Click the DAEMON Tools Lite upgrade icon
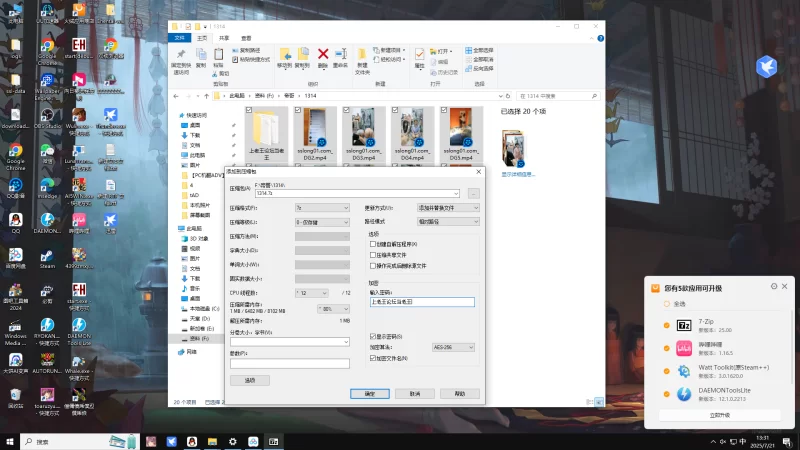Screen dimensions: 800x450 pyautogui.click(x=685, y=392)
